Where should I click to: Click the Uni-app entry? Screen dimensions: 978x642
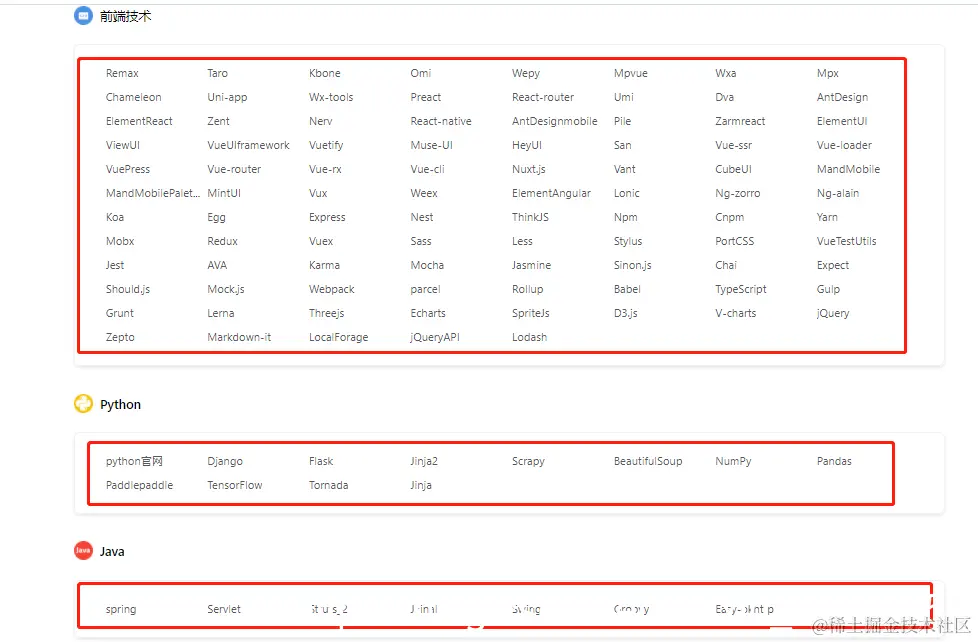(227, 97)
